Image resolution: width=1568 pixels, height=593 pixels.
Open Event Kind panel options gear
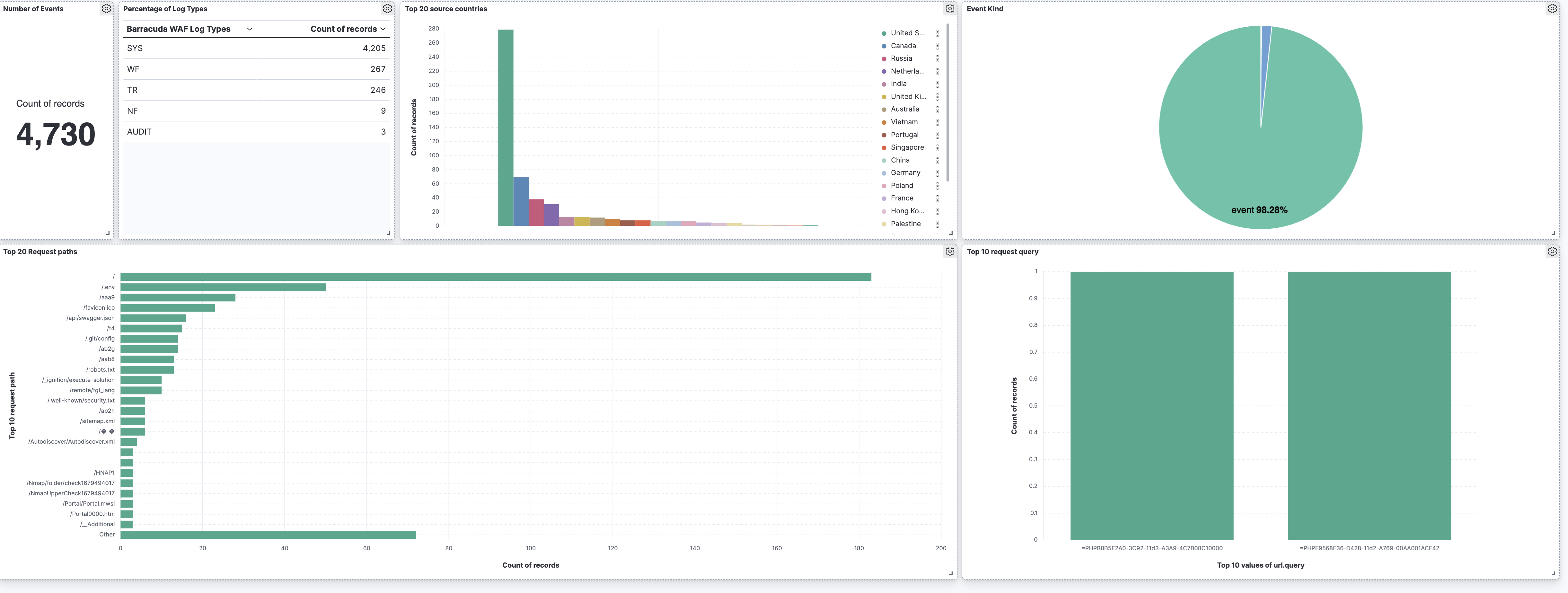point(1552,9)
